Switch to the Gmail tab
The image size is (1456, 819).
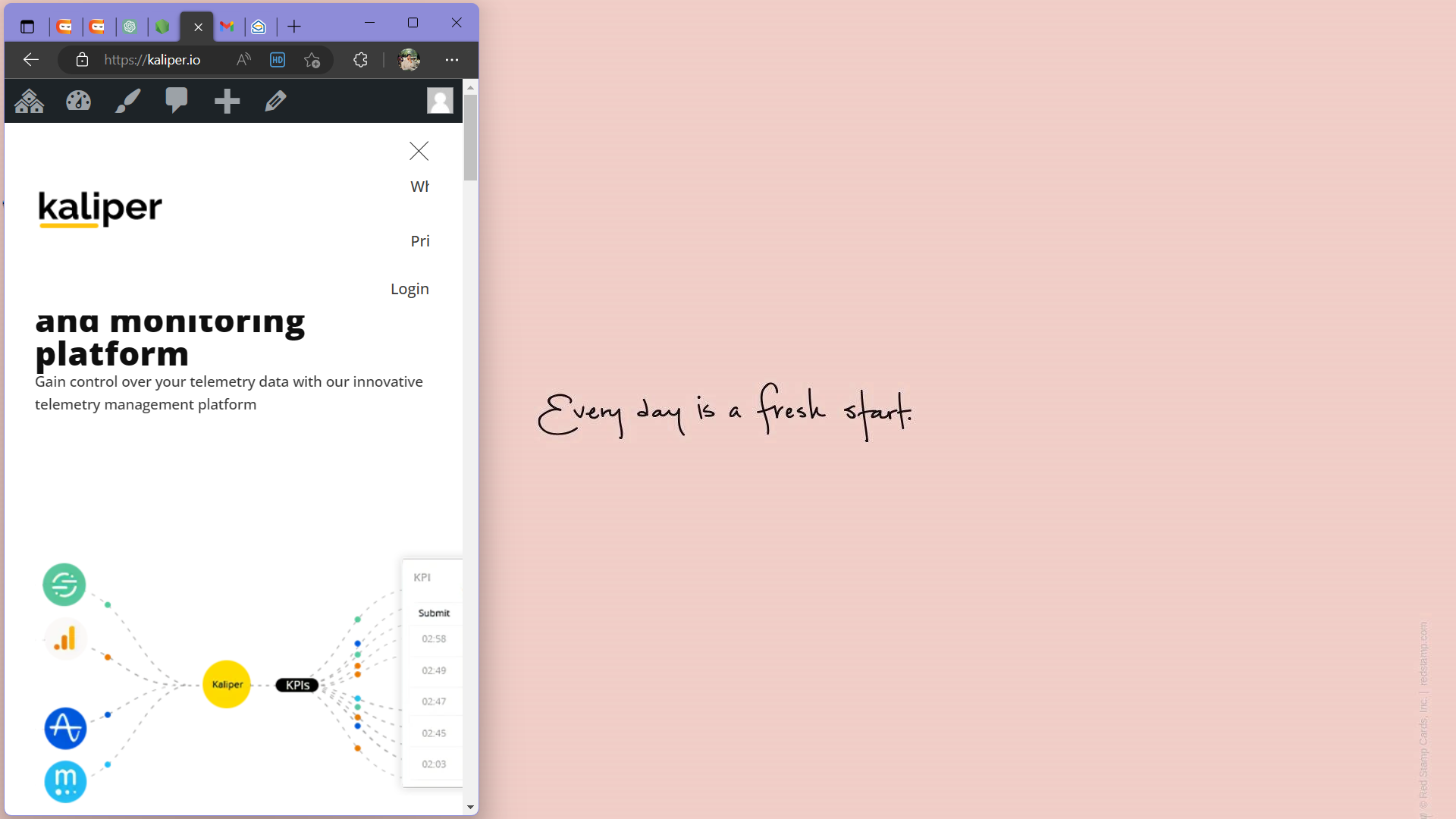point(227,27)
